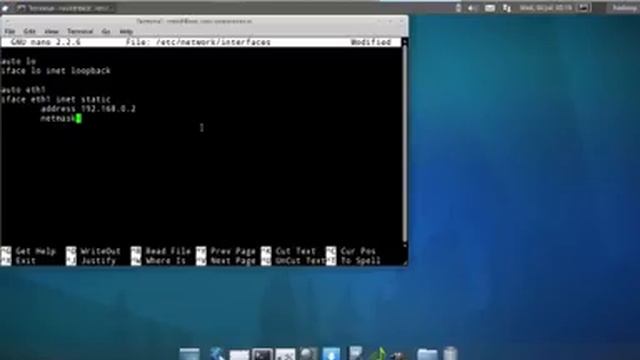Open the Go menu in Terminal
640x360 pixels.
click(106, 31)
